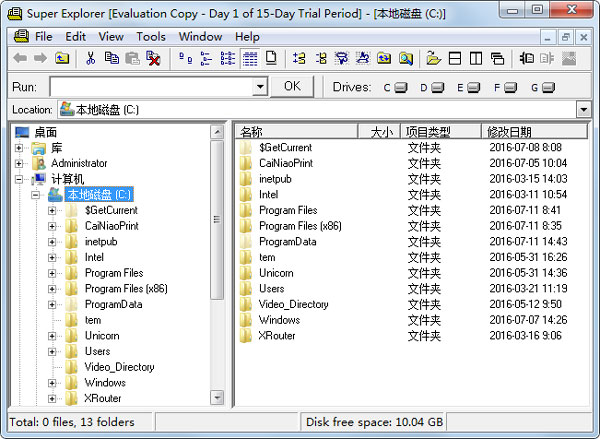The height and width of the screenshot is (439, 600).
Task: Split window horizontally icon
Action: 455,59
